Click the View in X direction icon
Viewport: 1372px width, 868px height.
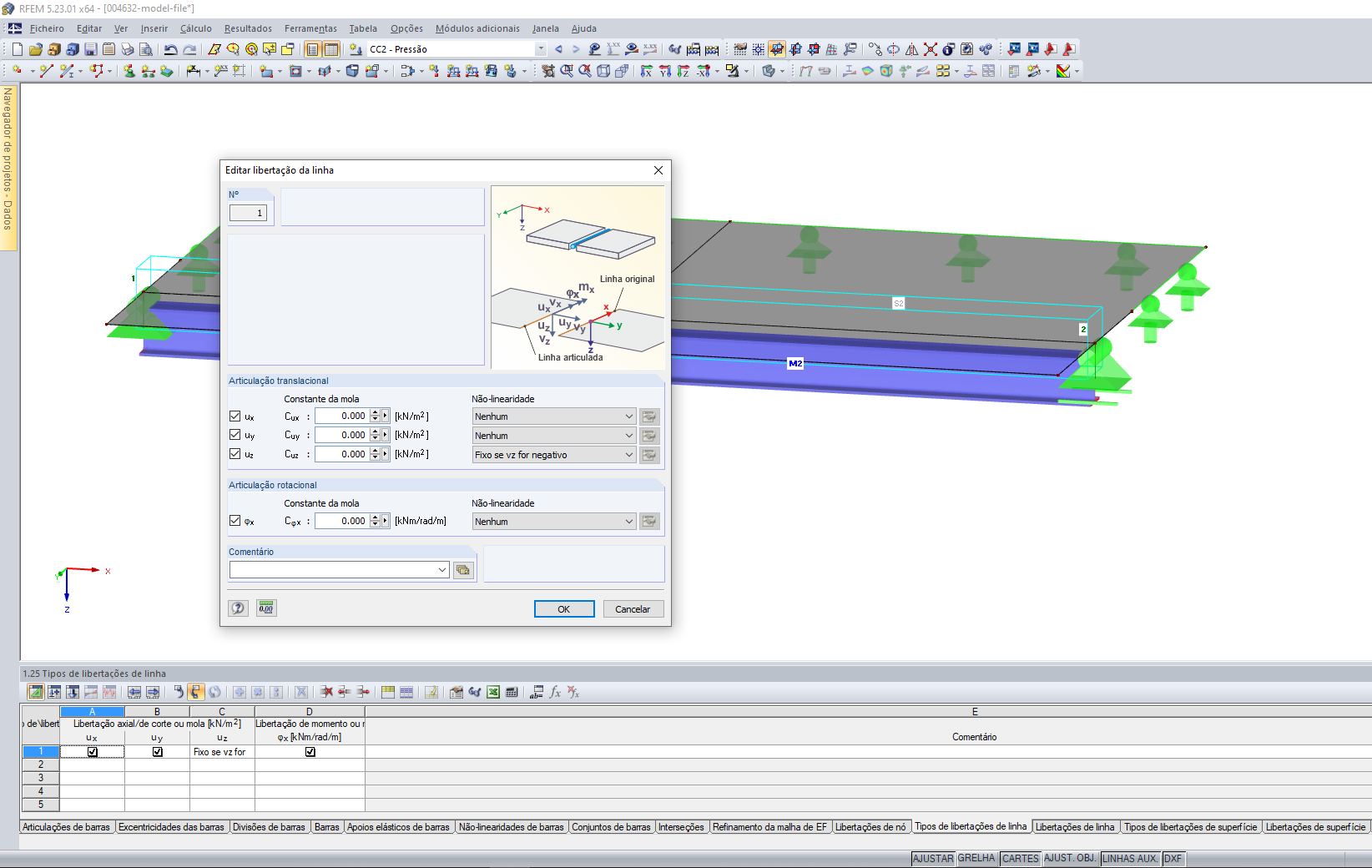(647, 71)
